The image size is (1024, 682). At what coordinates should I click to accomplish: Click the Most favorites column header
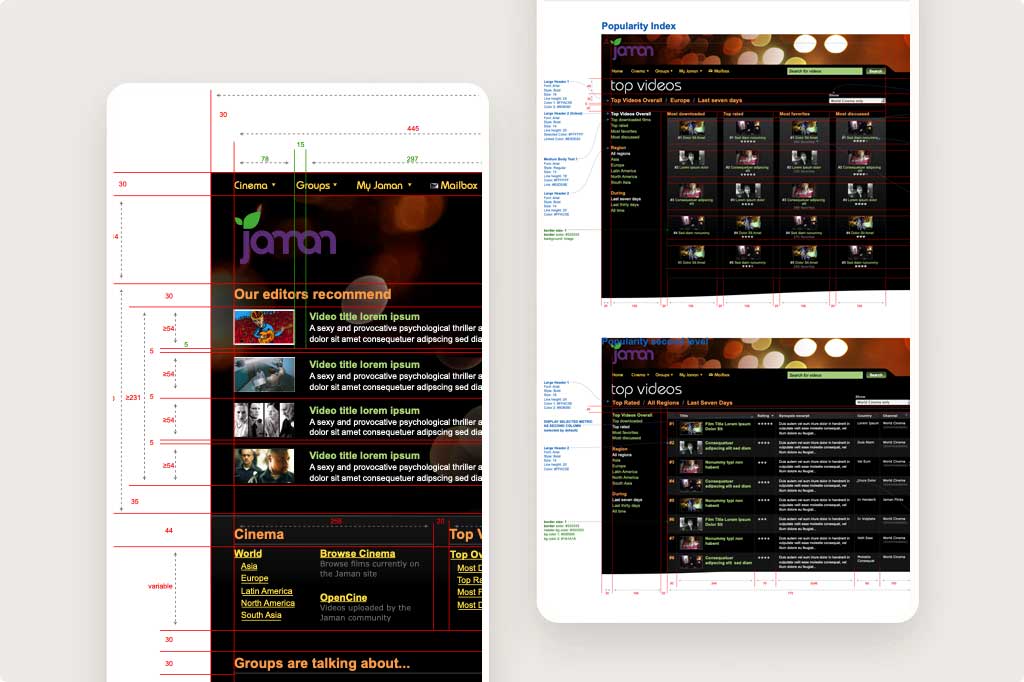point(795,114)
